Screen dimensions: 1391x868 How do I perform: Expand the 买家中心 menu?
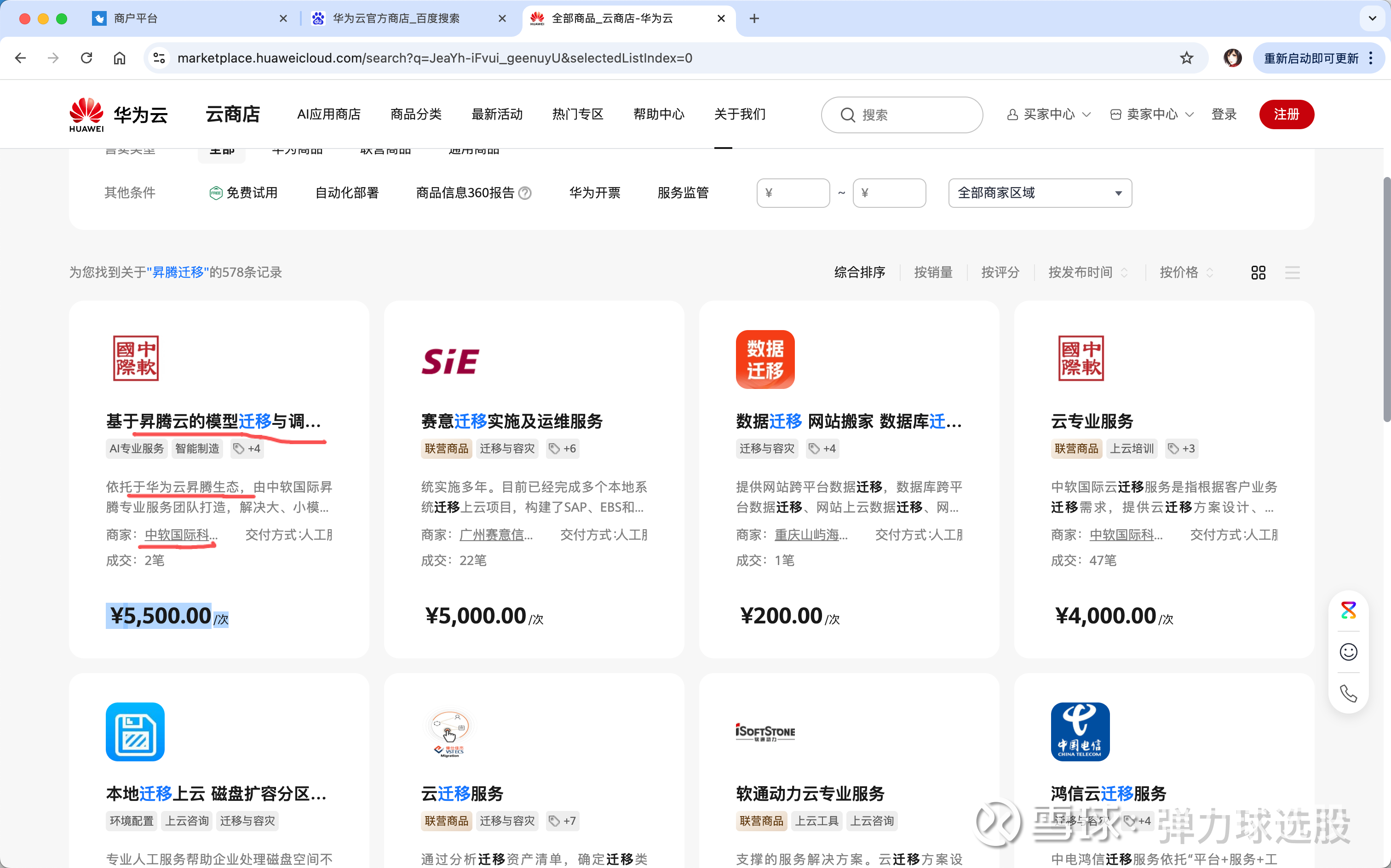pos(1049,114)
